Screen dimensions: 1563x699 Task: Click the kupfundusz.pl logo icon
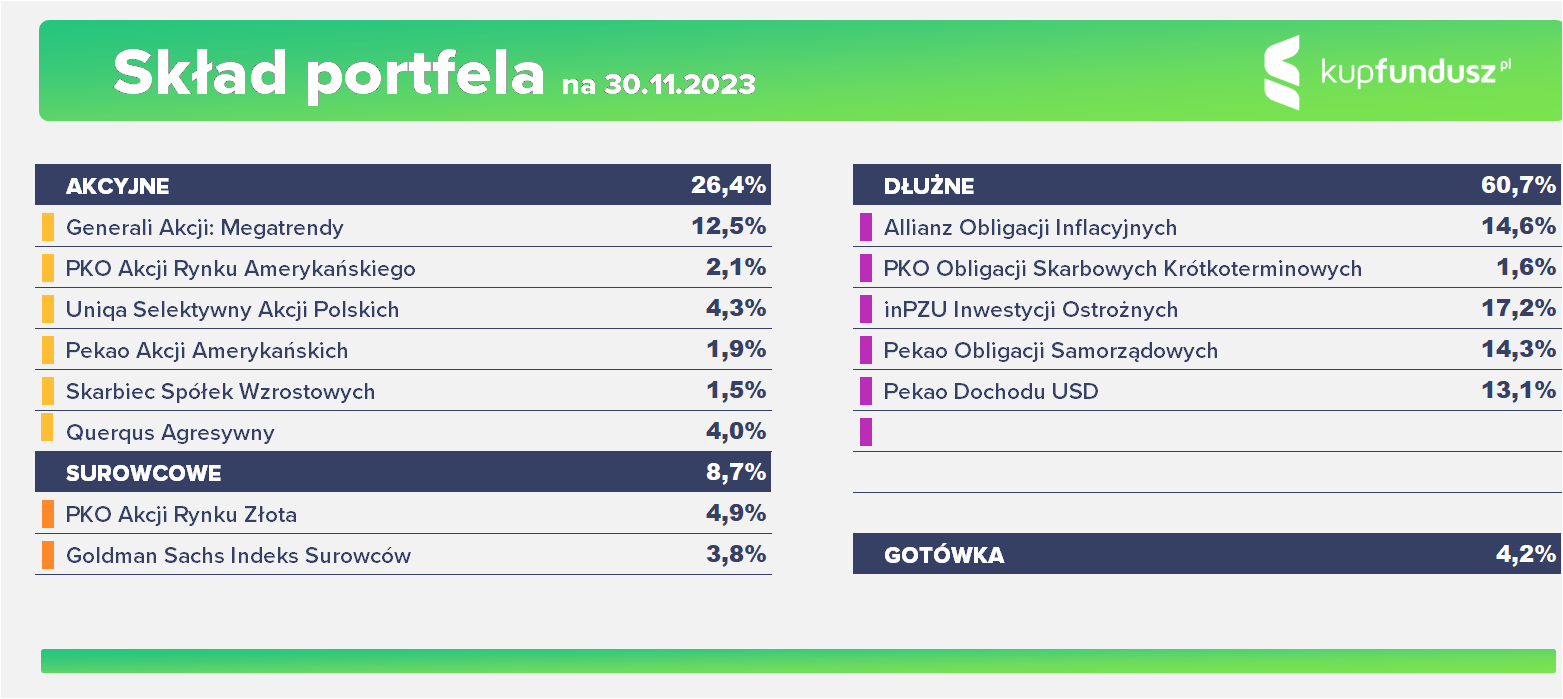tap(1282, 72)
